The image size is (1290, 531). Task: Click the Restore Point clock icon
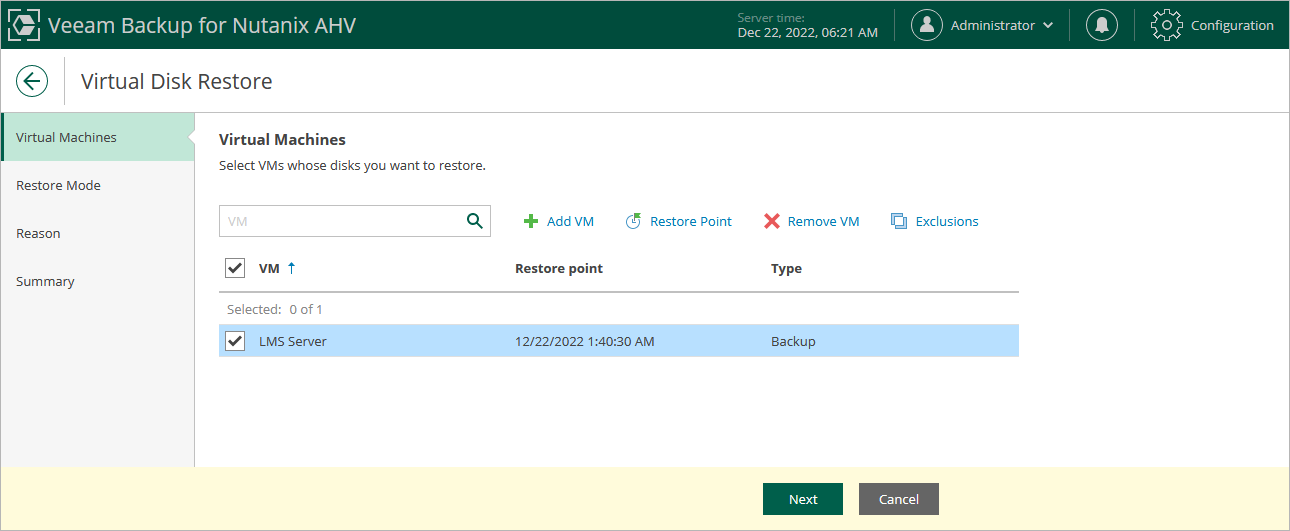[633, 221]
